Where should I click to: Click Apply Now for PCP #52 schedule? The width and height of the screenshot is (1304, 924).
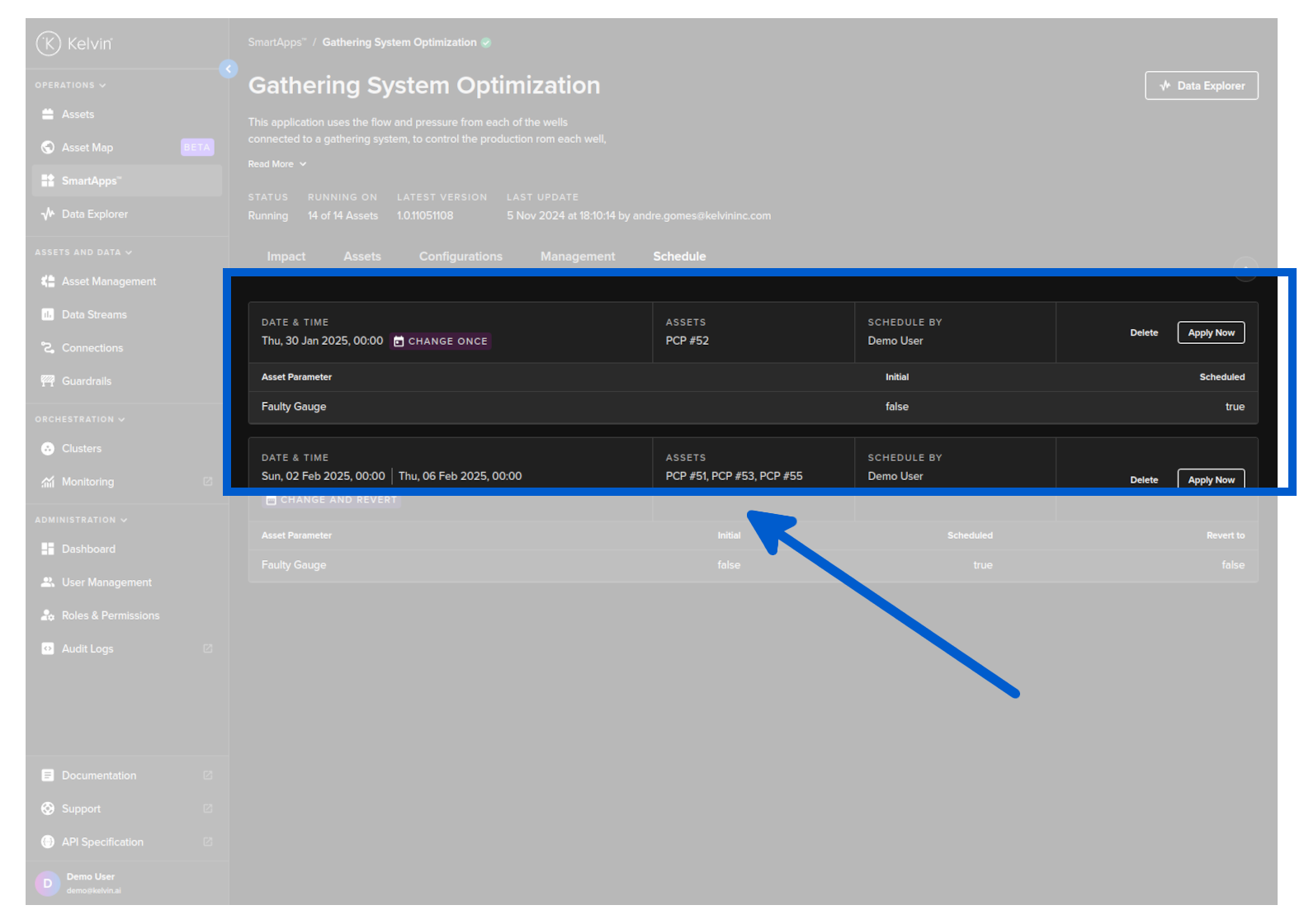(x=1211, y=332)
